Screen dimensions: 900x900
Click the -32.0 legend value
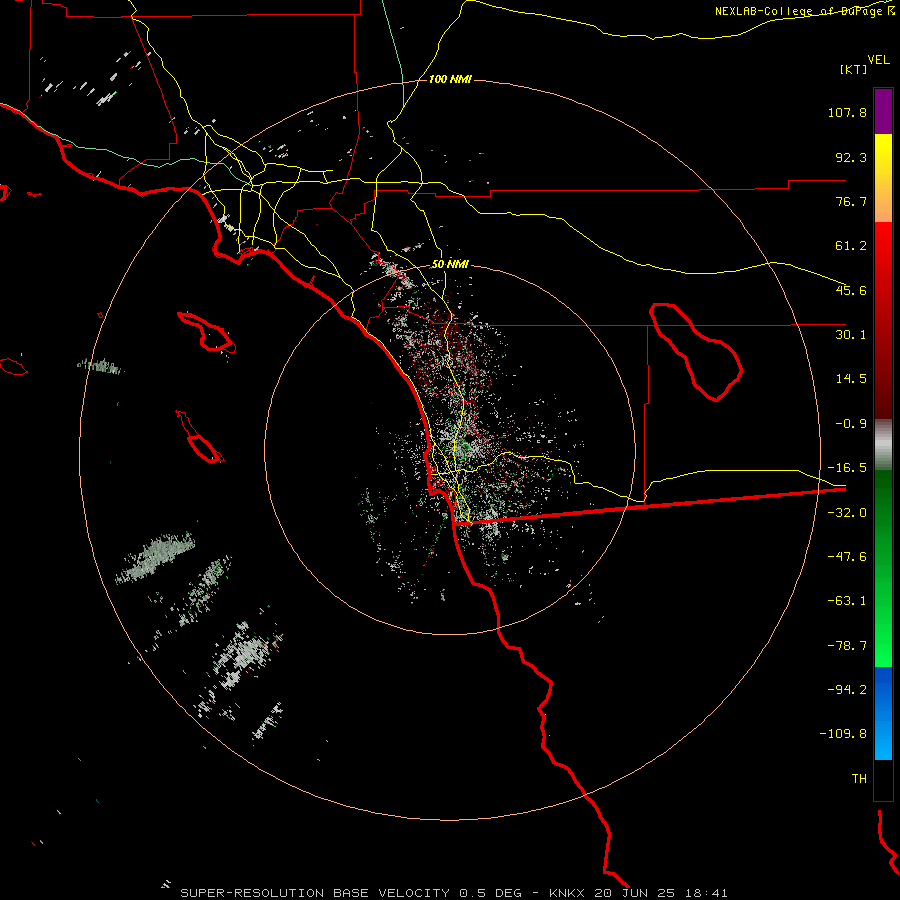point(847,513)
